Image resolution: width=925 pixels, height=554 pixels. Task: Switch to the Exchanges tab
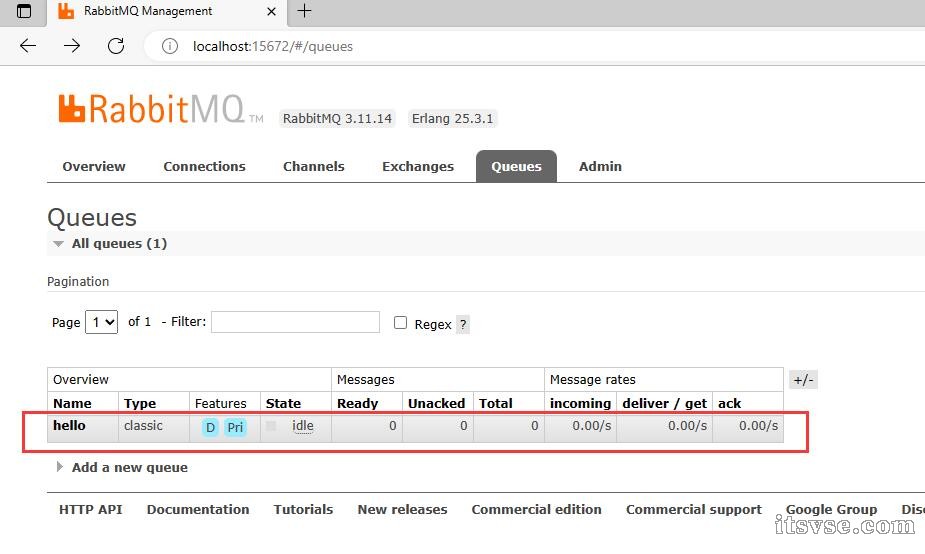pos(418,166)
